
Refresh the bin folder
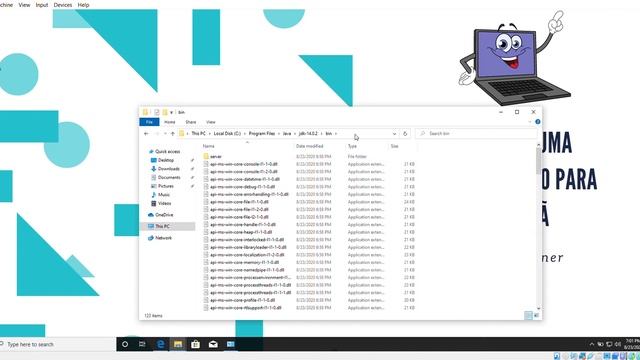(x=405, y=133)
